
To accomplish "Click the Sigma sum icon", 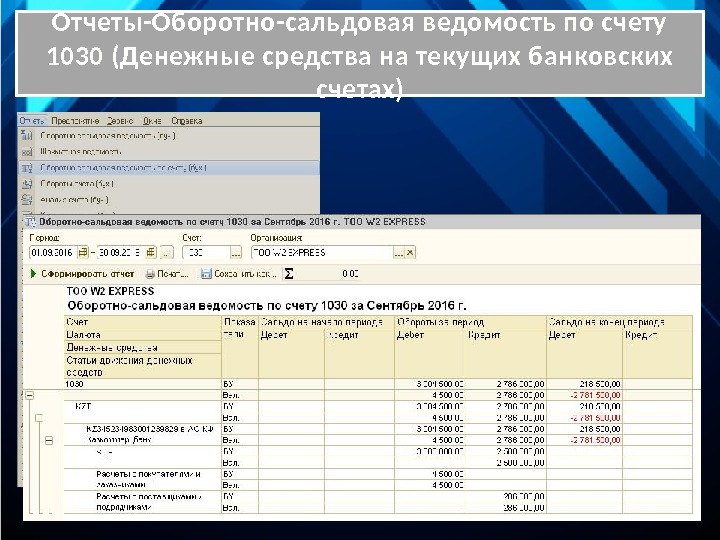I will [x=289, y=274].
